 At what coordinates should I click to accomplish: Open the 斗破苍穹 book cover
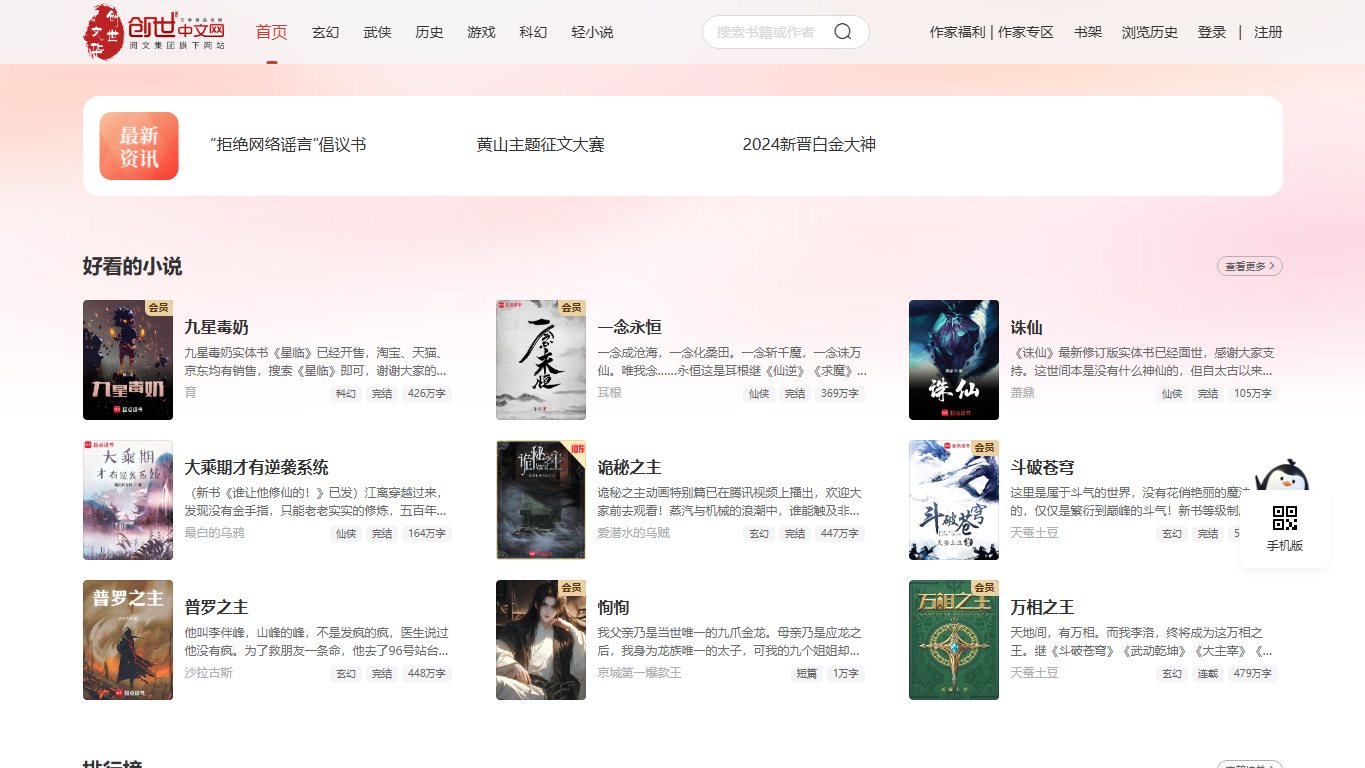tap(954, 500)
